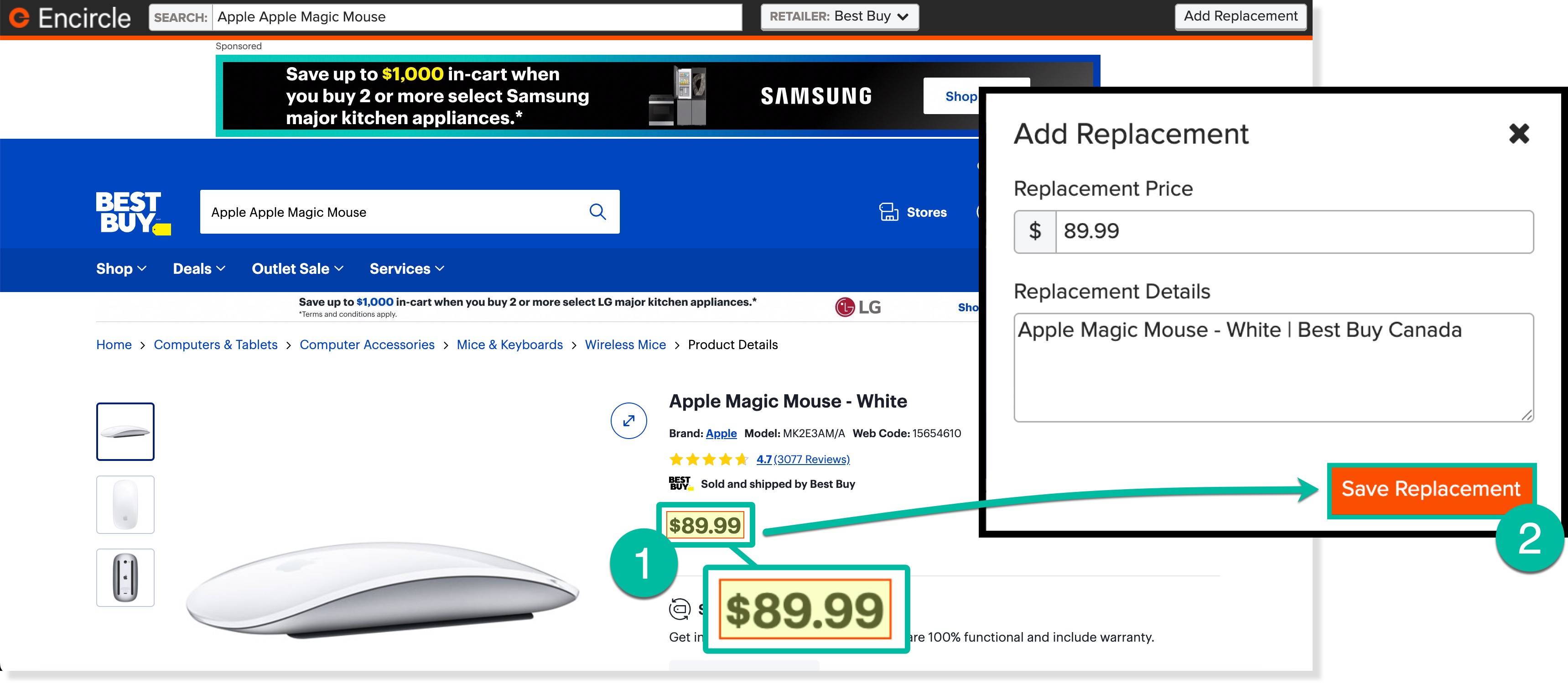Select the bottom mouse thumbnail image
Screen dimensions: 1568x690
point(125,577)
